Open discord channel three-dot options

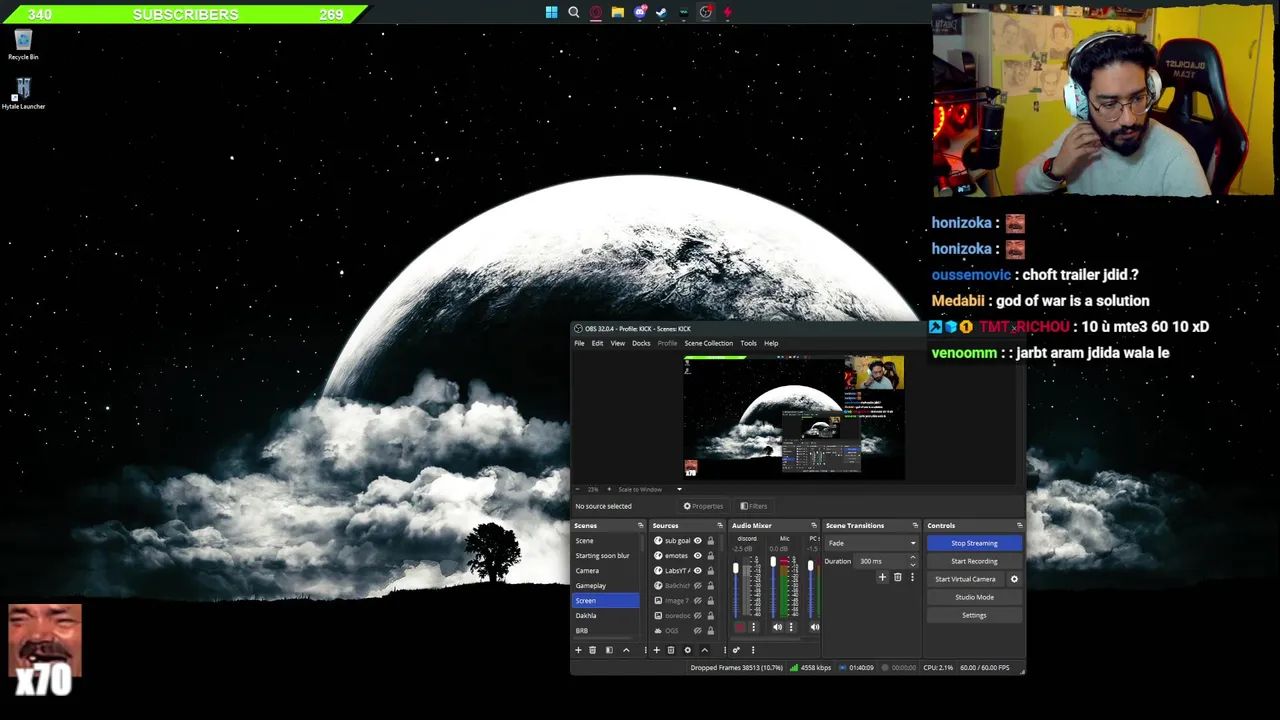point(754,627)
